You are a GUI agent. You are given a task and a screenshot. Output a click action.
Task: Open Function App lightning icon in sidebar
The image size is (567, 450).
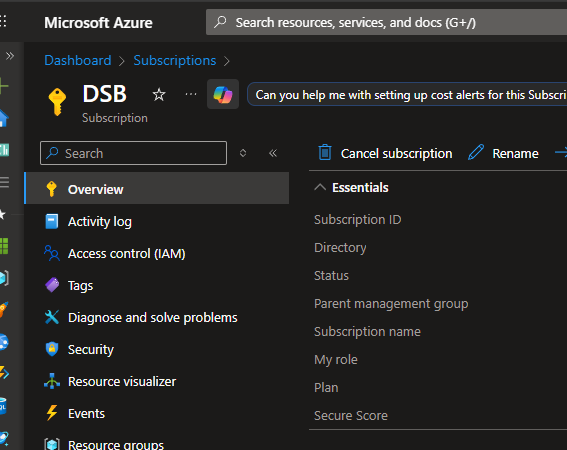click(x=4, y=373)
